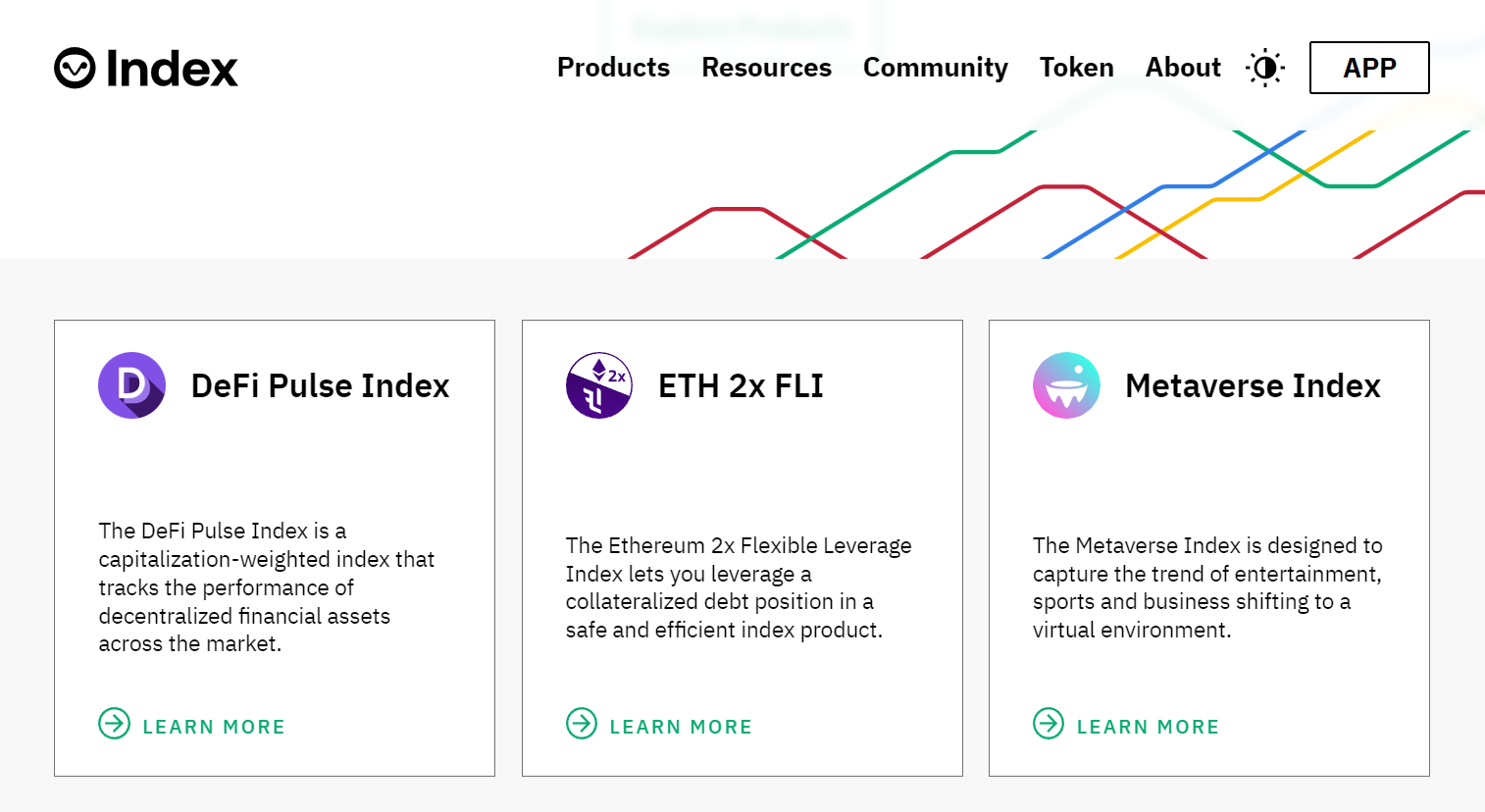Click Learn More under ETH 2x FLI
The width and height of the screenshot is (1485, 812).
click(681, 727)
